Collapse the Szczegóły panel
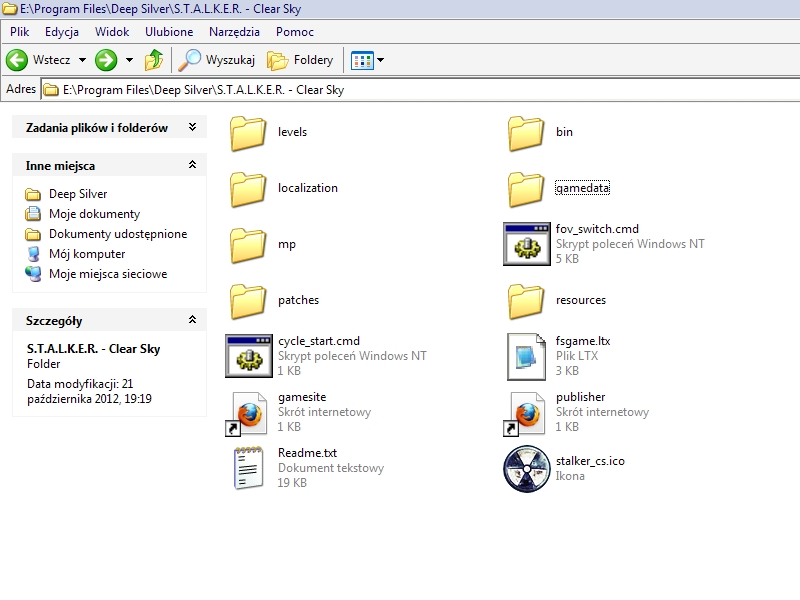 click(x=192, y=319)
